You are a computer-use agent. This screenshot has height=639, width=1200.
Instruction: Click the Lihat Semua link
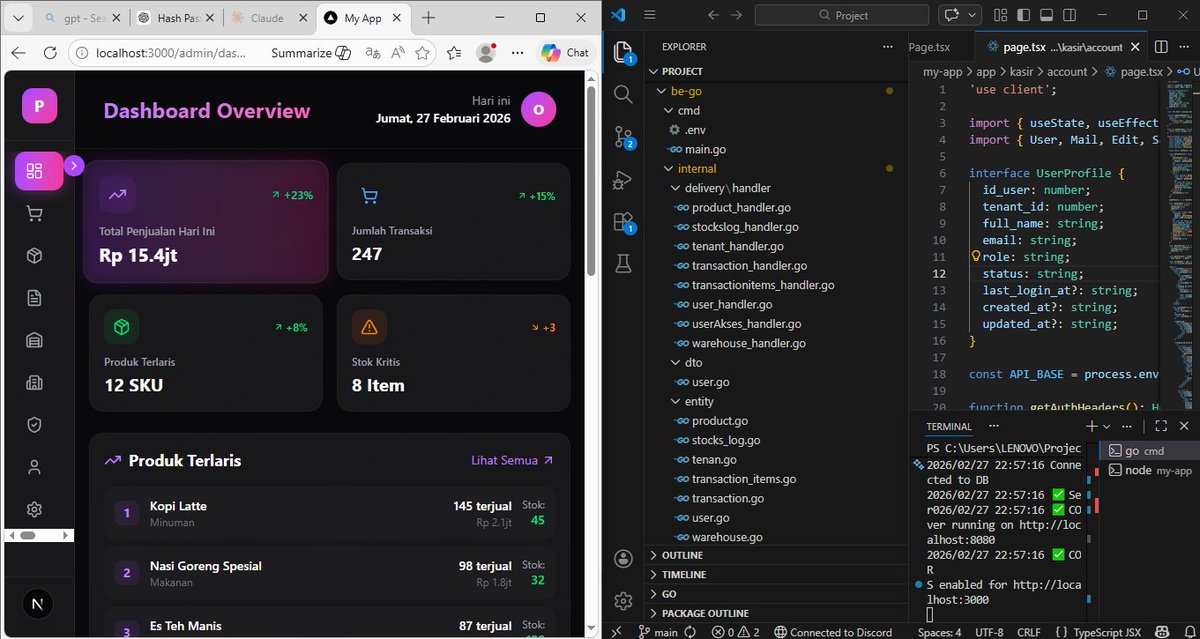point(512,461)
